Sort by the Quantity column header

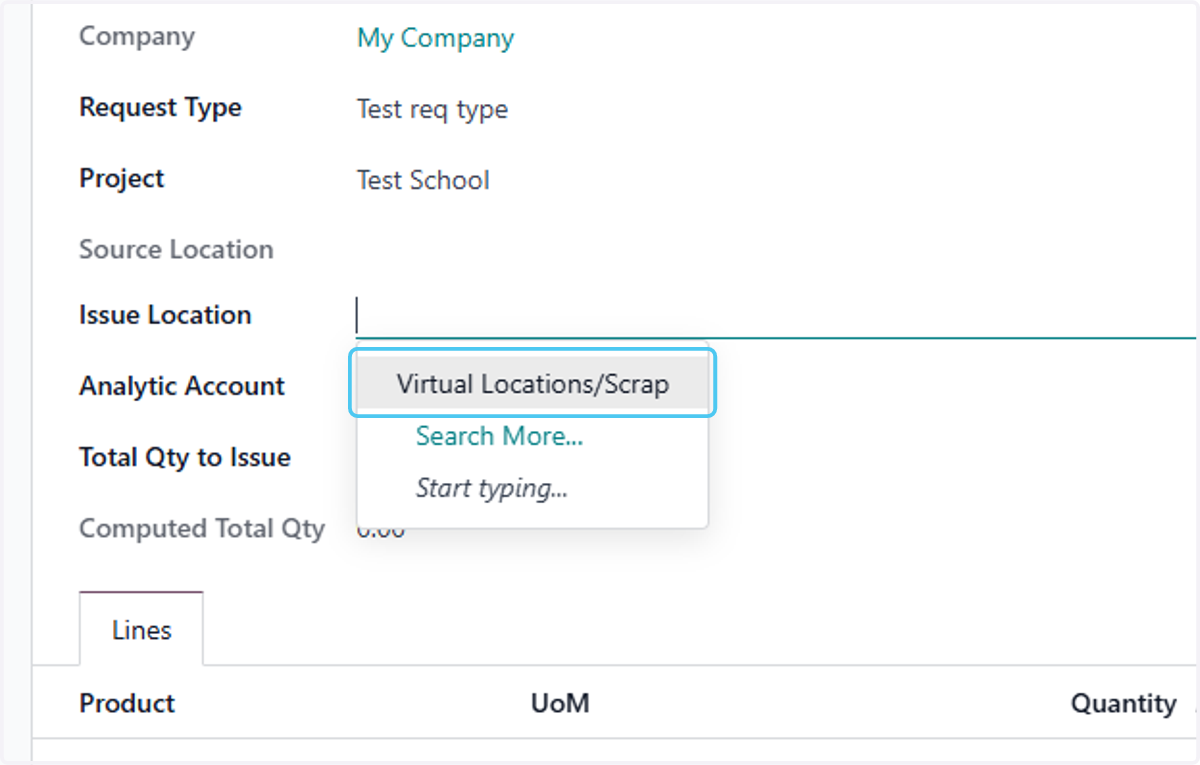[x=1123, y=703]
